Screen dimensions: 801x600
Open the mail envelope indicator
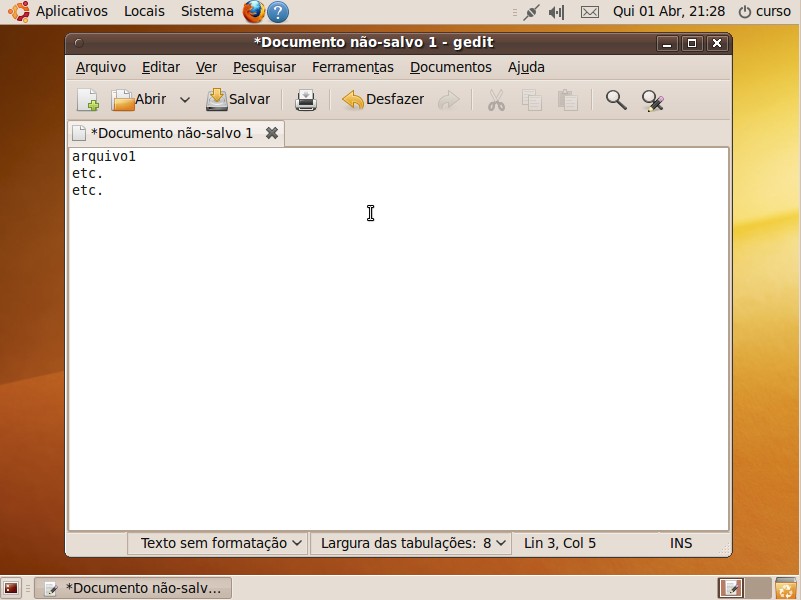click(590, 12)
